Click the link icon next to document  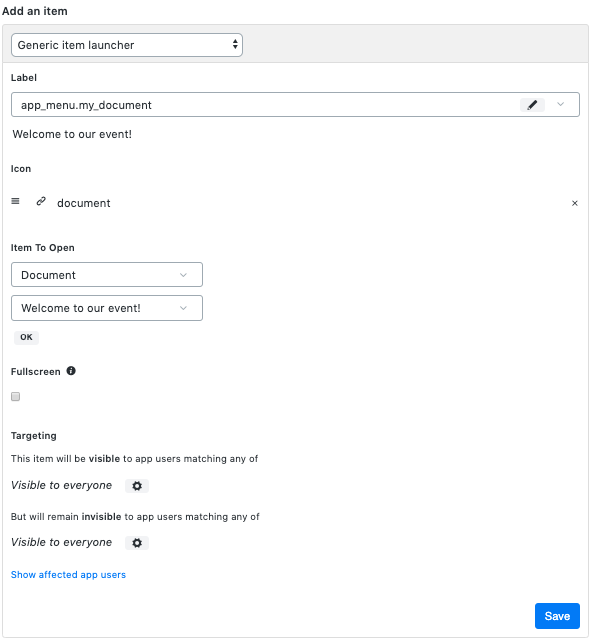click(x=41, y=201)
